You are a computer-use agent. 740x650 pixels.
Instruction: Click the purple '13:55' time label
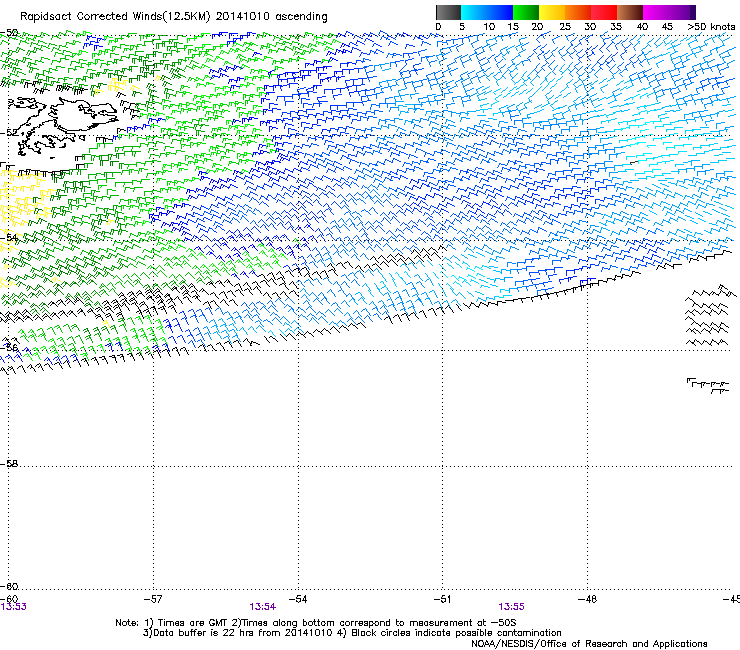click(511, 607)
